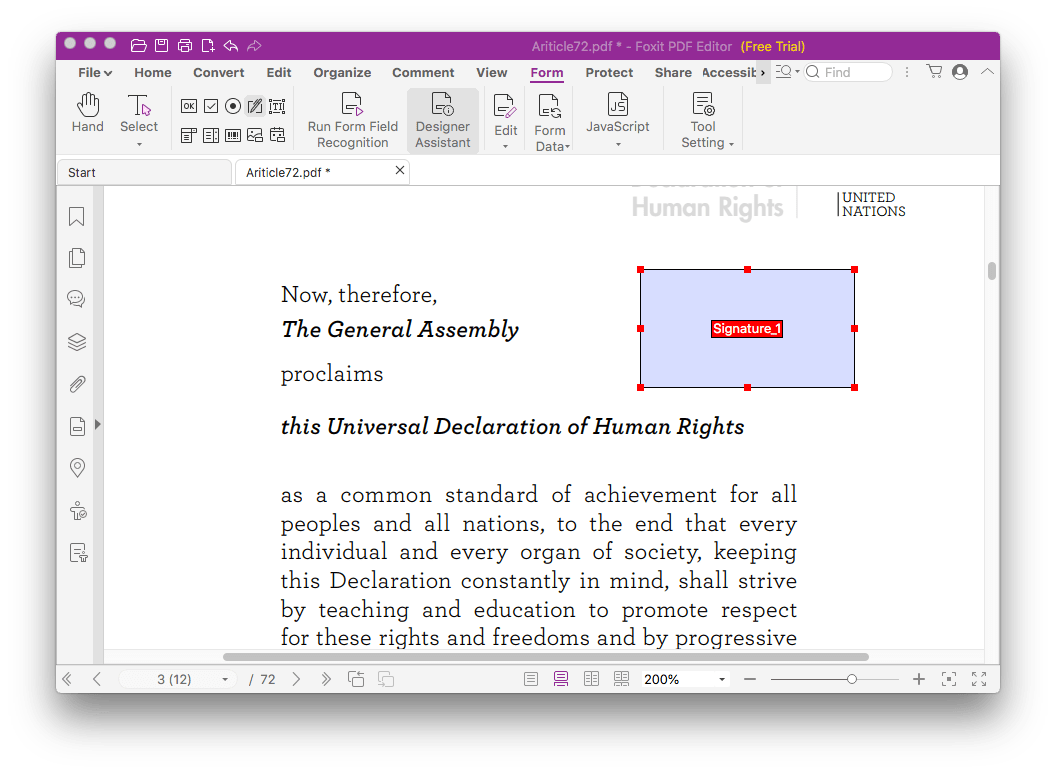Viewport: 1056px width, 773px height.
Task: Expand the JavaScript dropdown
Action: click(617, 127)
